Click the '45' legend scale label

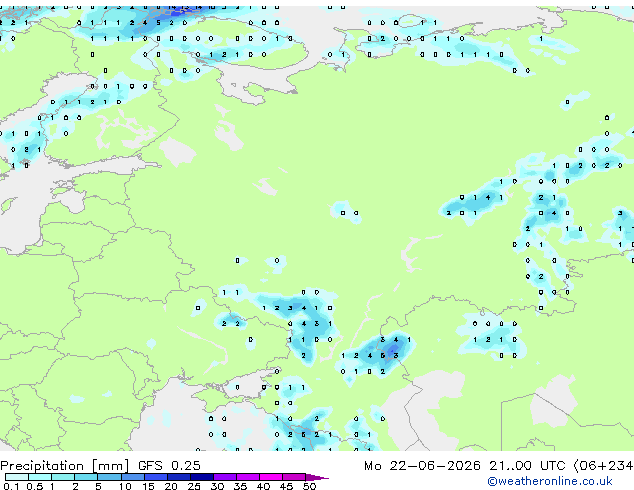click(286, 486)
